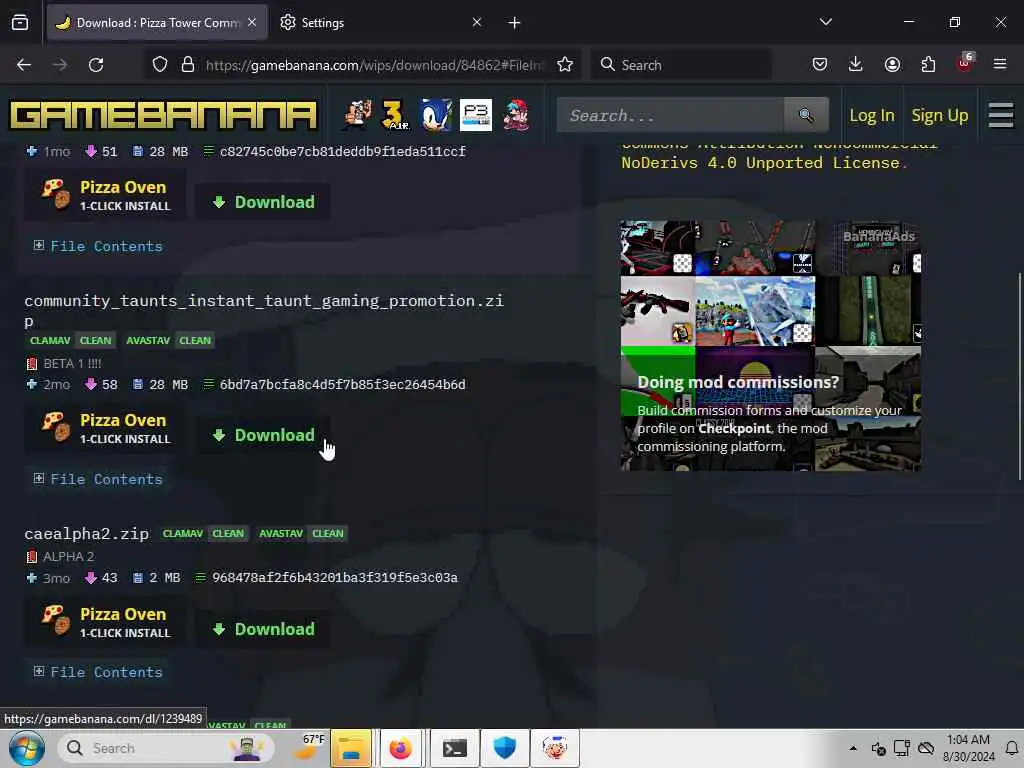Open the Firefox account icon
1024x768 pixels.
coord(892,64)
